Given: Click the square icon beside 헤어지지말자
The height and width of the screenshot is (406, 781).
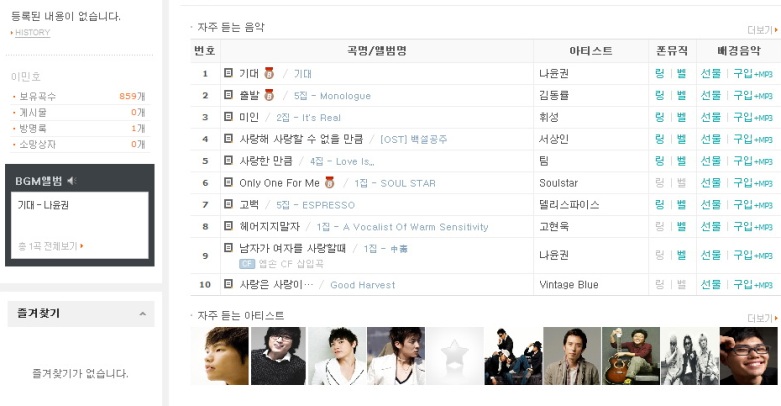Looking at the screenshot, I should (x=228, y=226).
